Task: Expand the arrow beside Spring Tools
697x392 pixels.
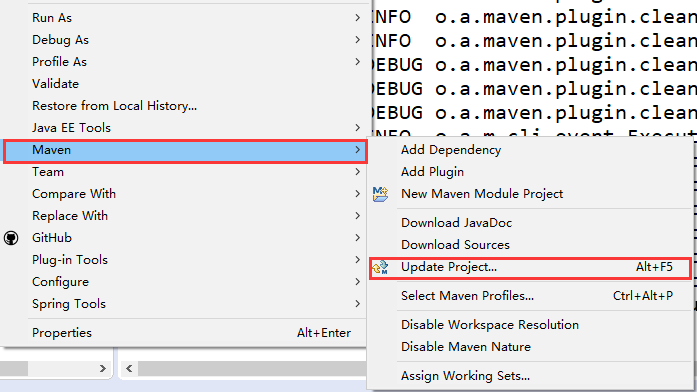Action: tap(357, 304)
